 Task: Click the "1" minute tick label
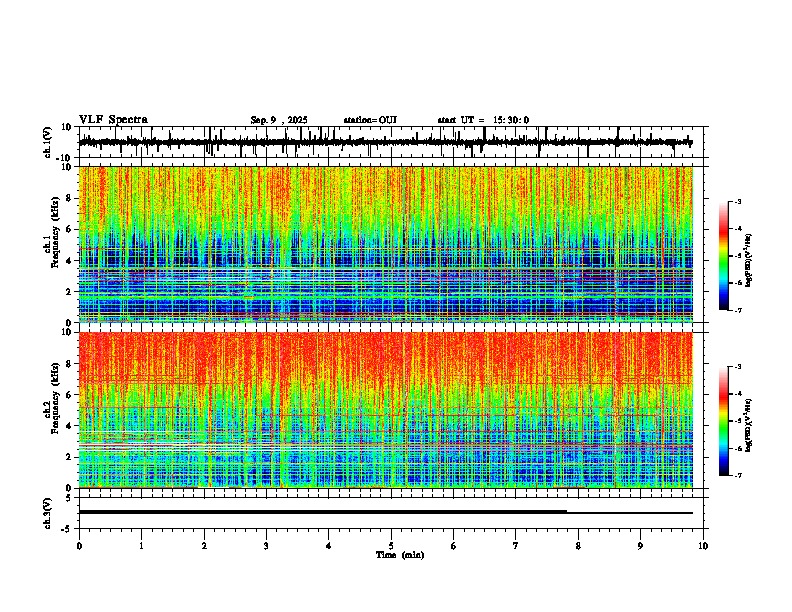coord(141,546)
